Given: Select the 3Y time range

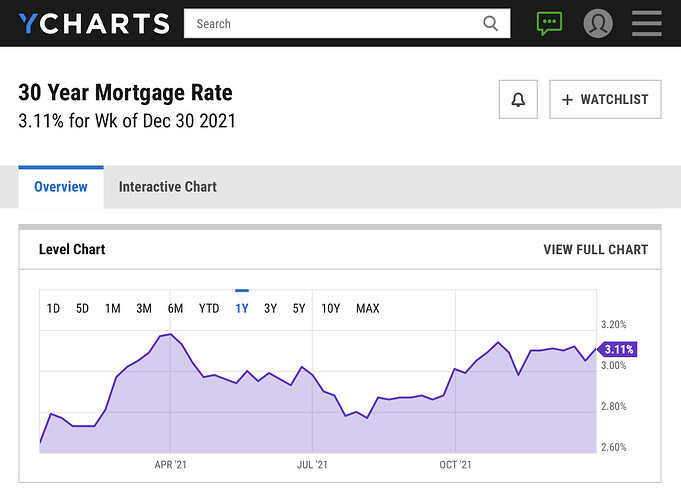Looking at the screenshot, I should click(x=270, y=308).
